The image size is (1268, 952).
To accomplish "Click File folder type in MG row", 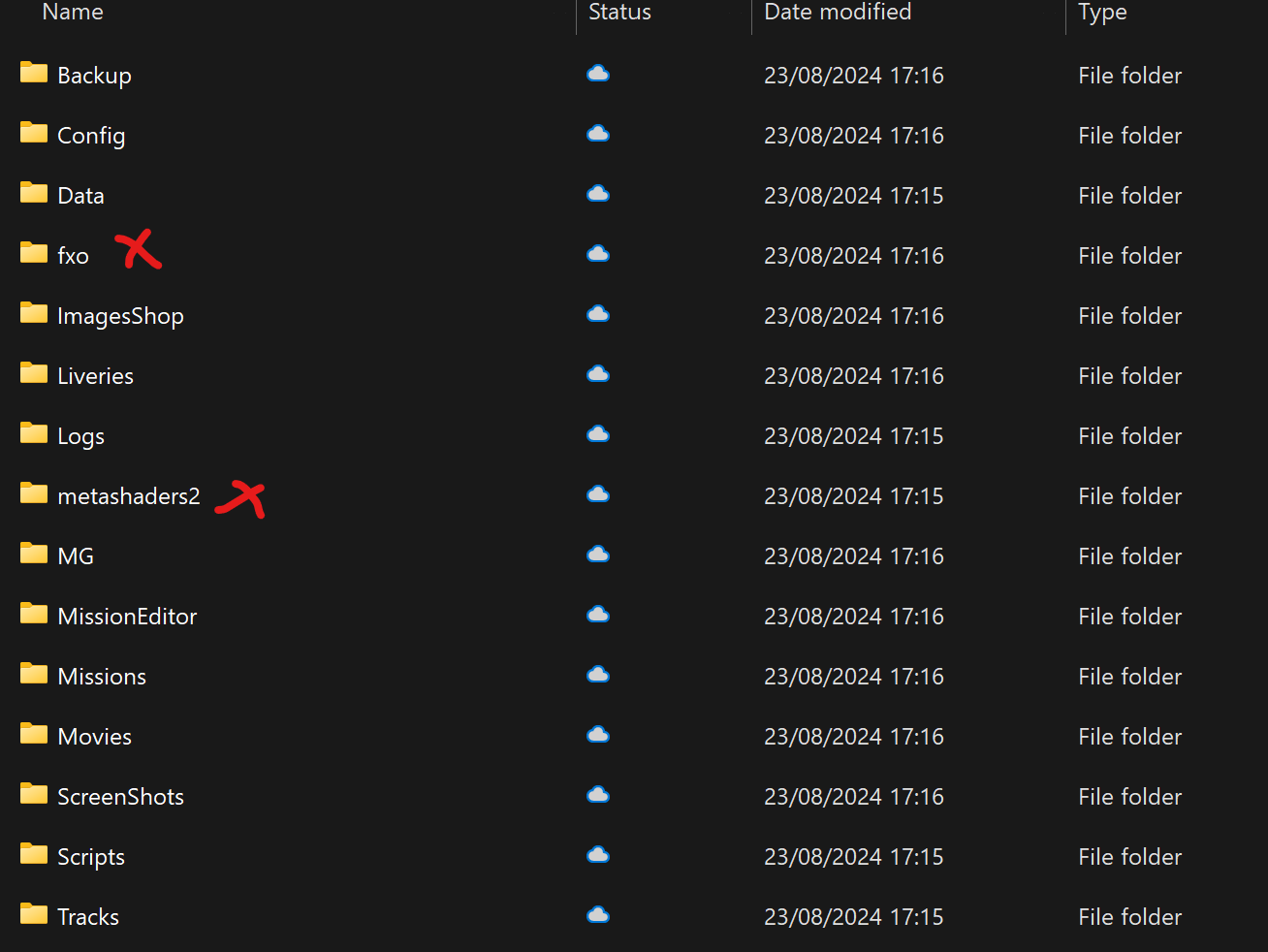I will [x=1130, y=556].
